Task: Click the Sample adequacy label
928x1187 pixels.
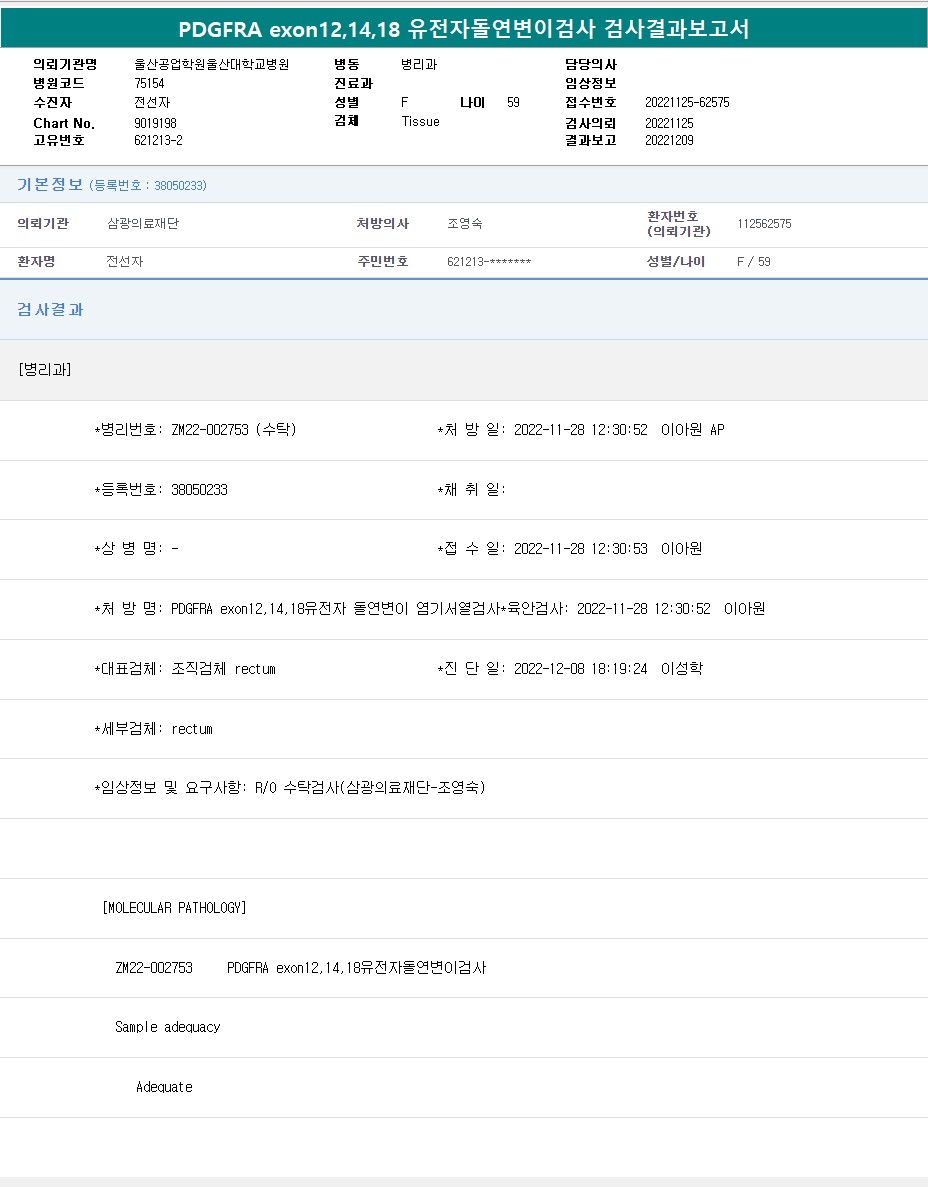Action: (x=167, y=1027)
